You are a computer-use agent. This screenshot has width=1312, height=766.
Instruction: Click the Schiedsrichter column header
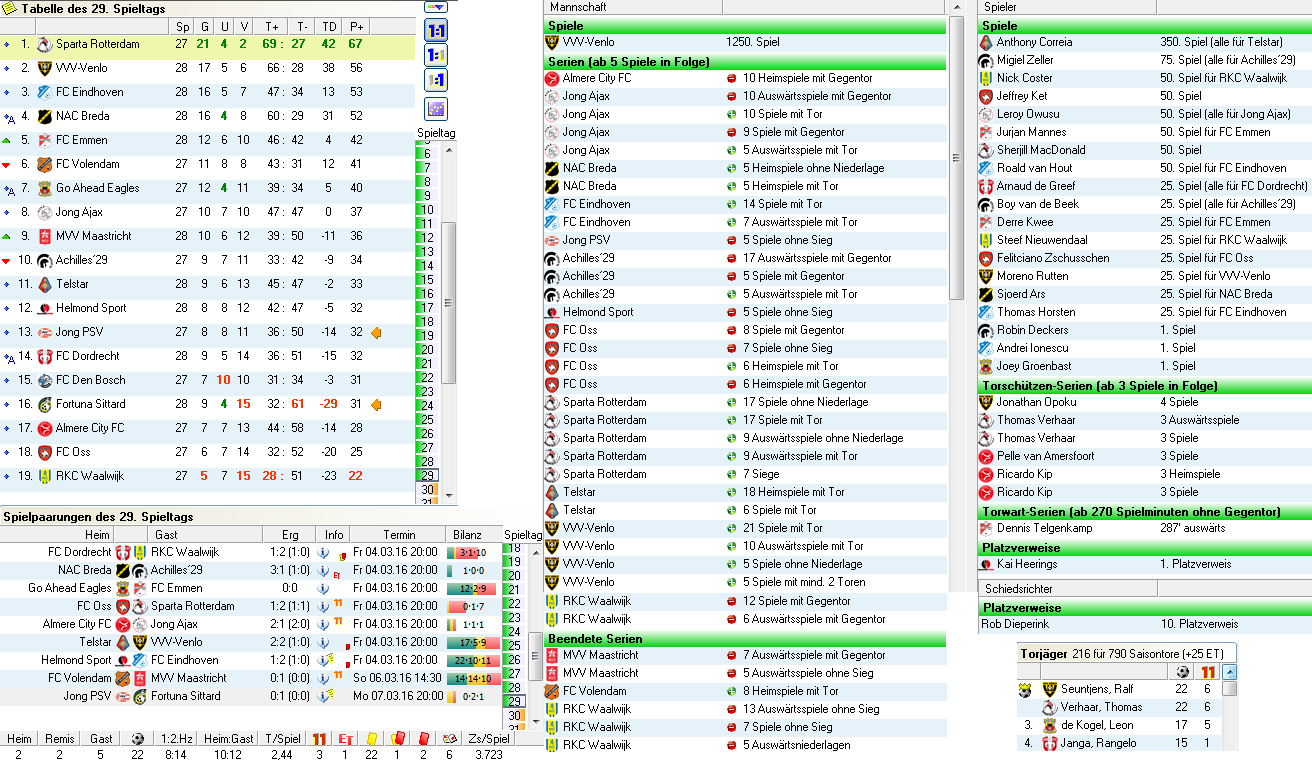[x=1068, y=589]
